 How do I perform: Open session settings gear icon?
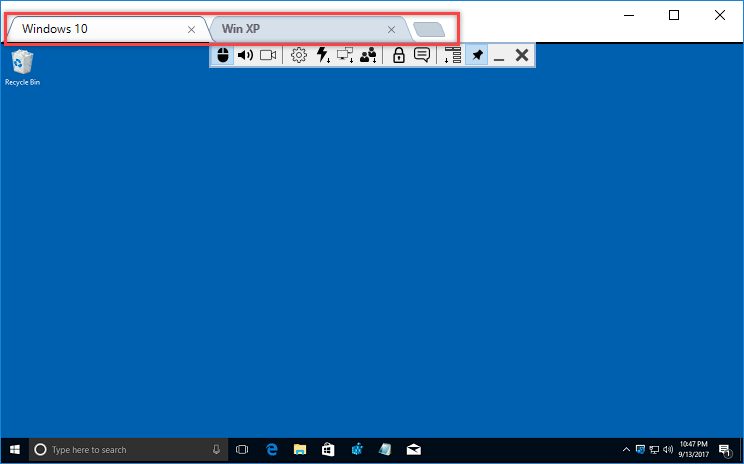coord(298,56)
